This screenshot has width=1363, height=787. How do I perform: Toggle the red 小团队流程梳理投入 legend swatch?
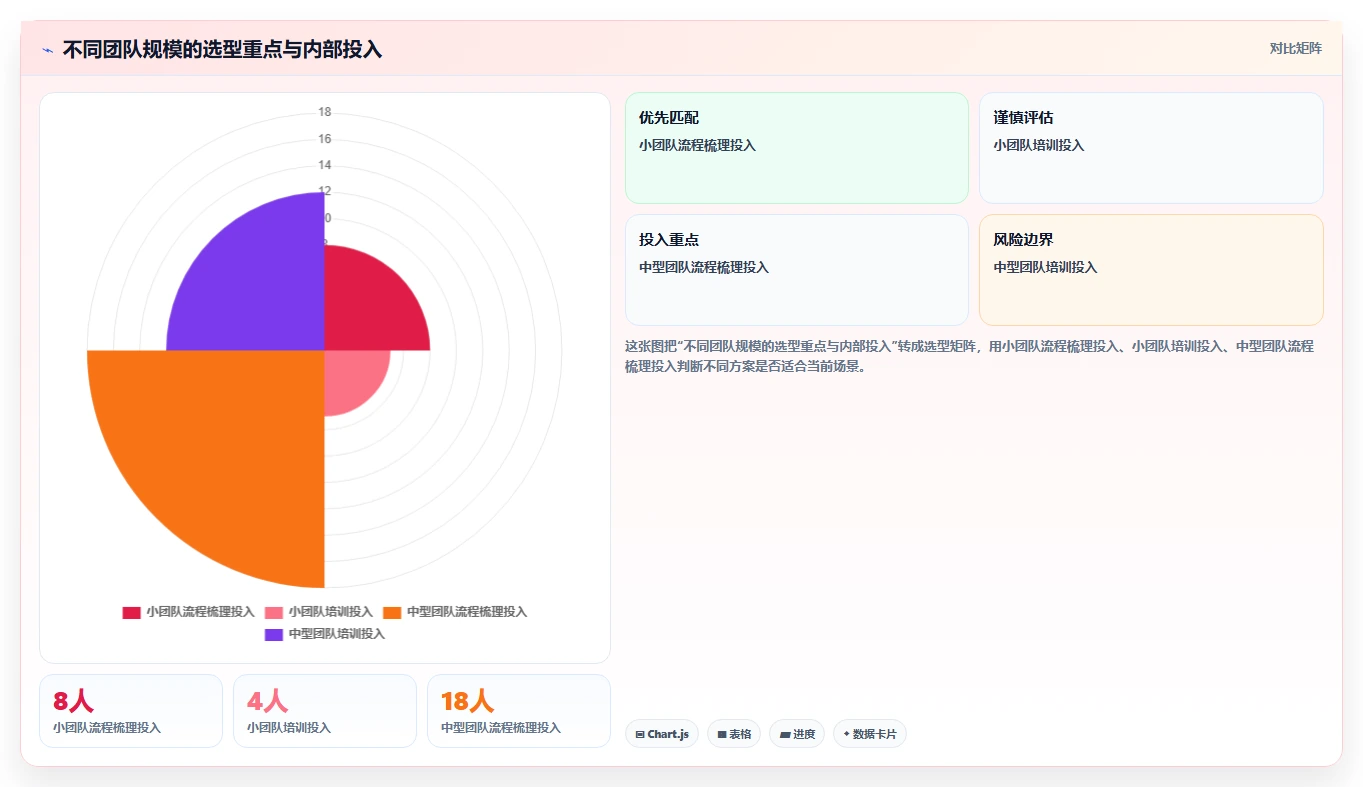tap(132, 612)
